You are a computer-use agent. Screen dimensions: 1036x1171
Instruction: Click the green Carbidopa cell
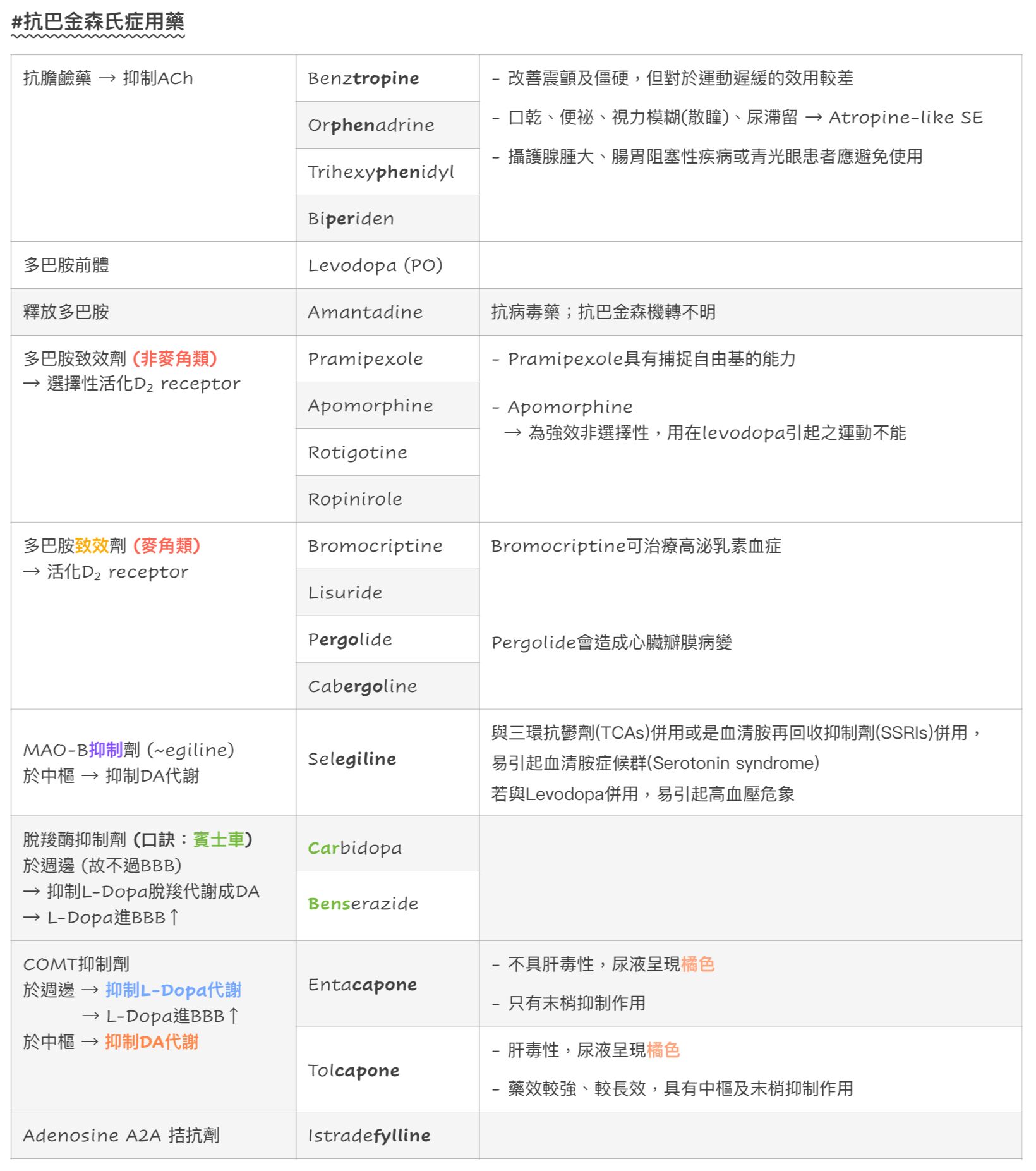(x=354, y=848)
